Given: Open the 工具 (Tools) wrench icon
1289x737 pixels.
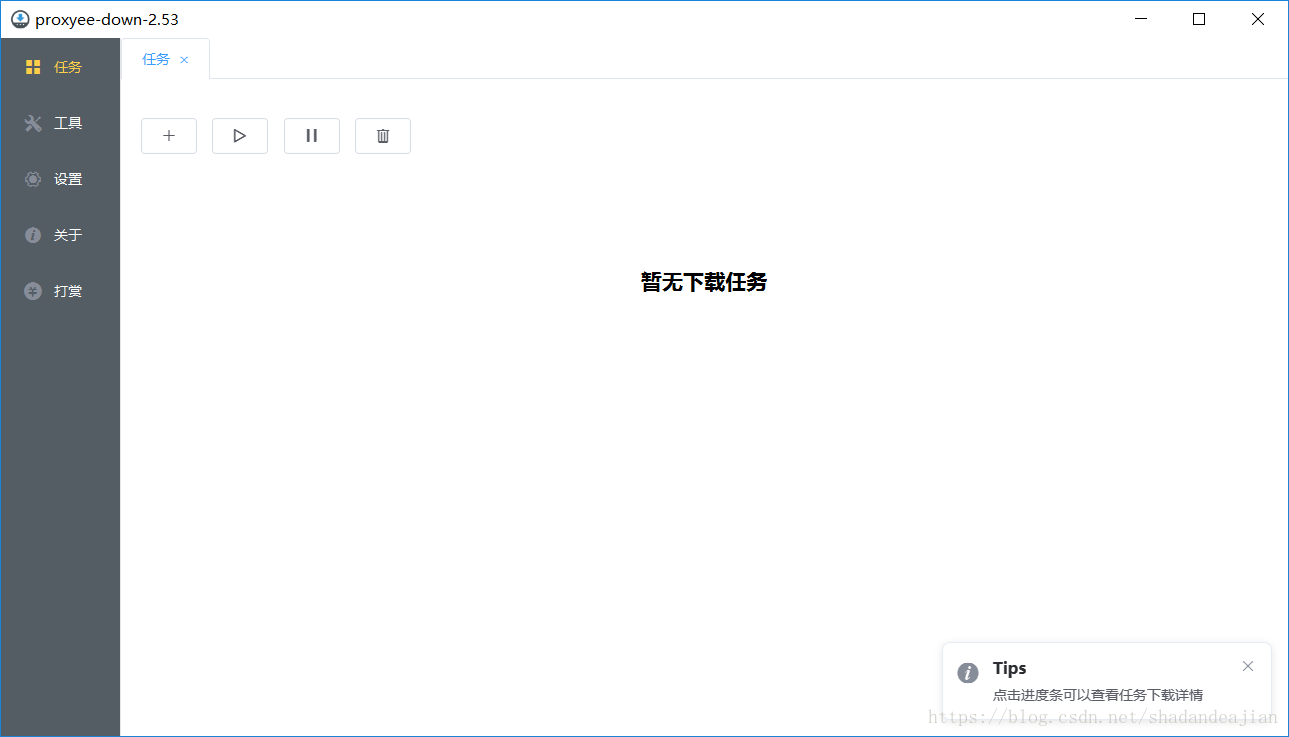Looking at the screenshot, I should pos(33,122).
